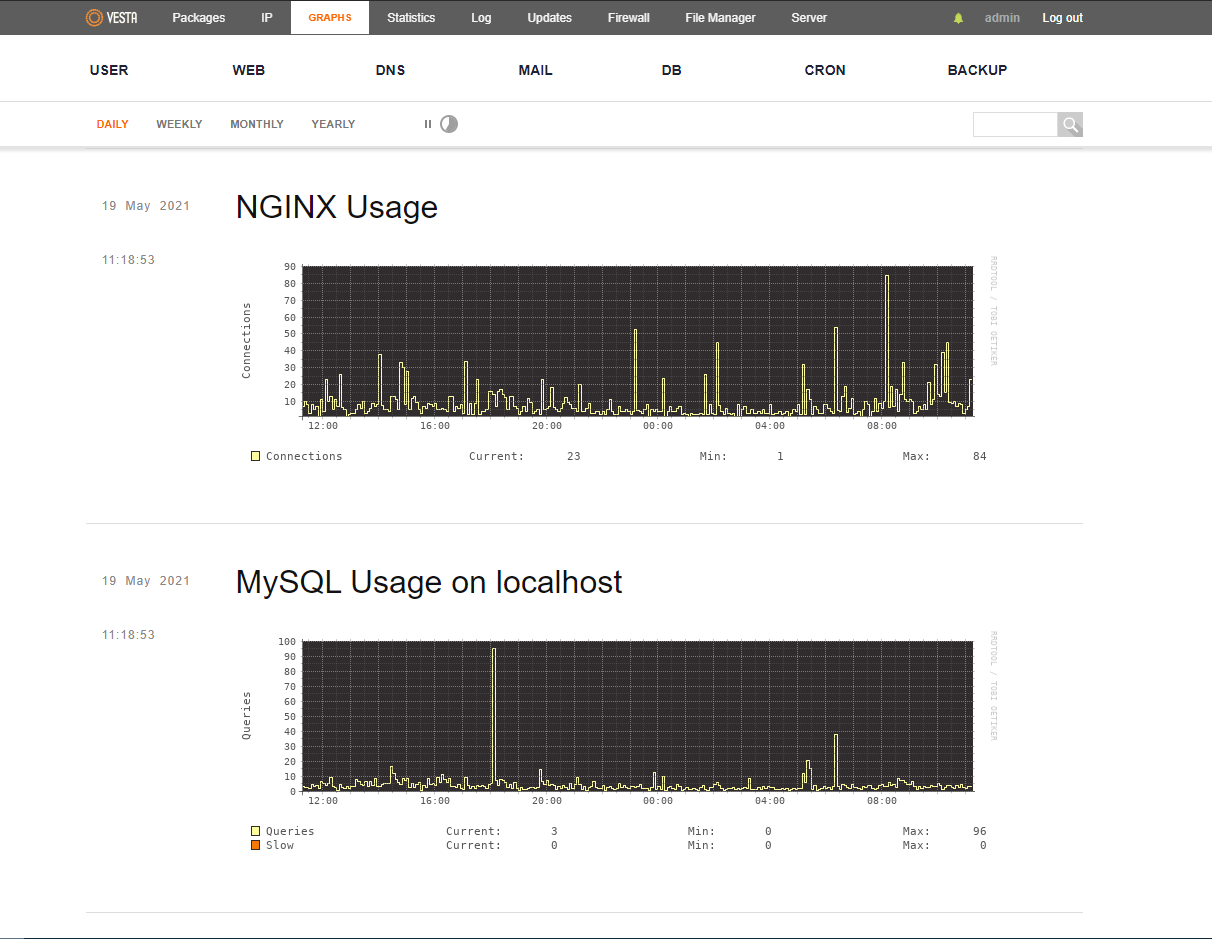Click the NGINX Usage heading
This screenshot has height=939, width=1212.
click(x=337, y=207)
